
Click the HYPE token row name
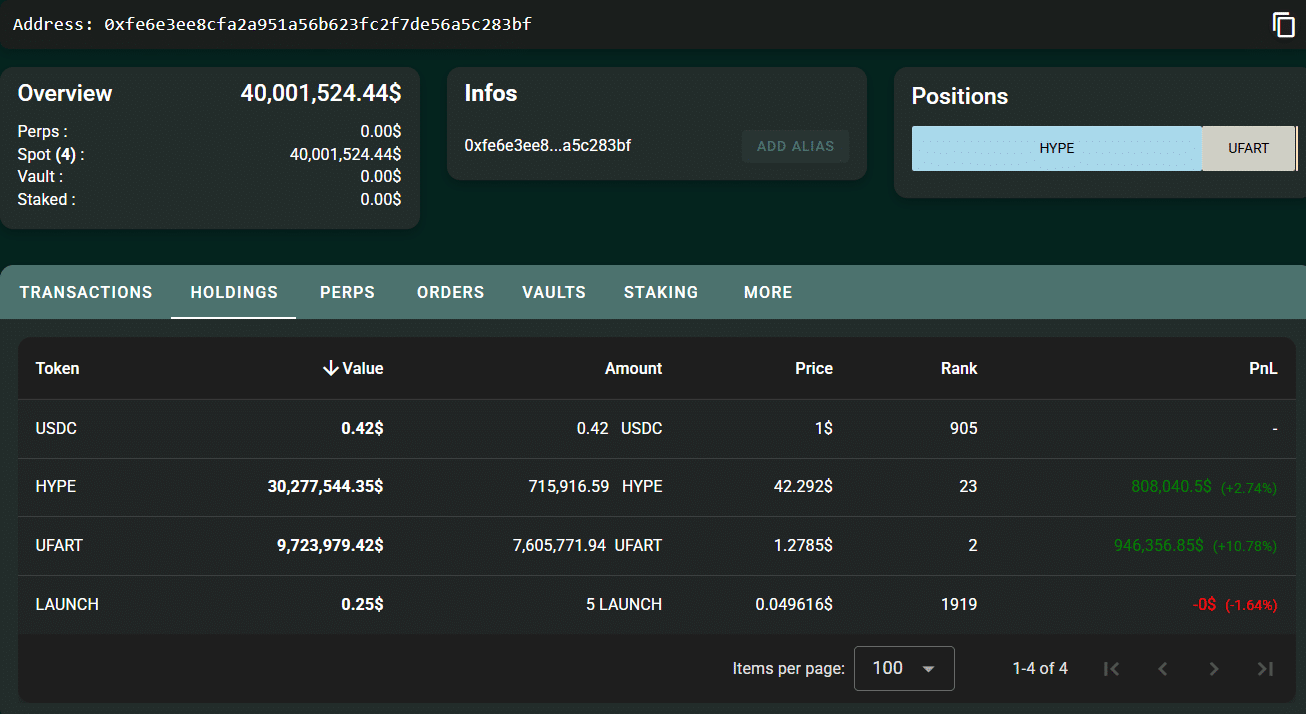pos(56,486)
